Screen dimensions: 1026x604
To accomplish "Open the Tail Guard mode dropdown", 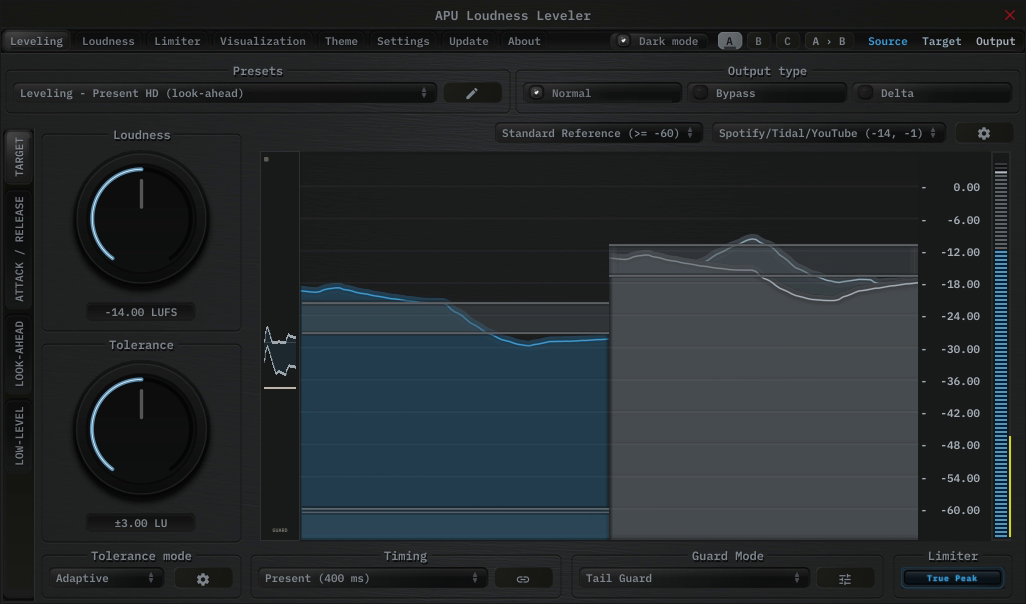I will coord(694,578).
